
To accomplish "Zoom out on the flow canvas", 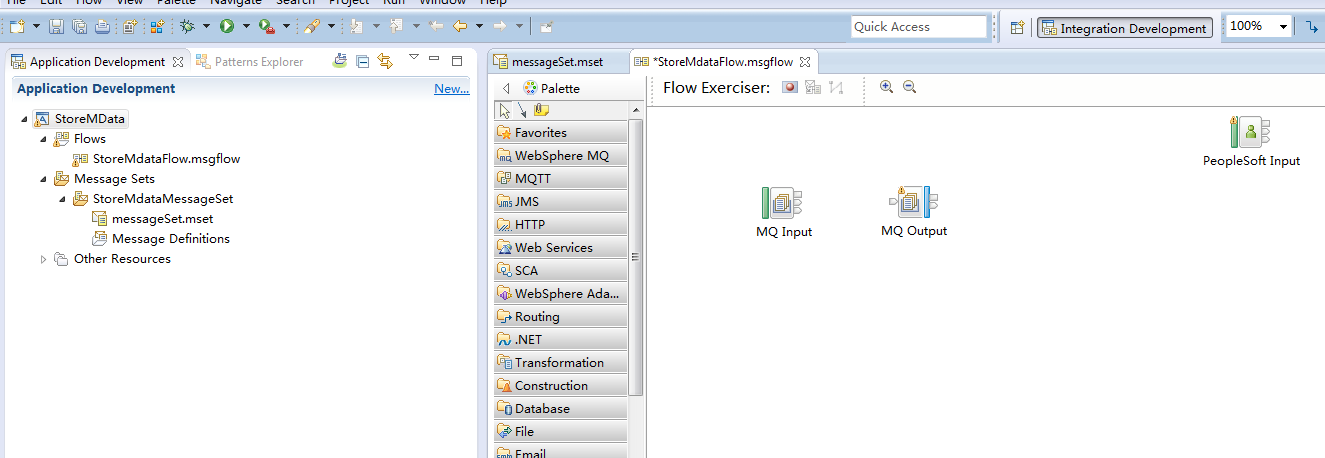I will (909, 87).
